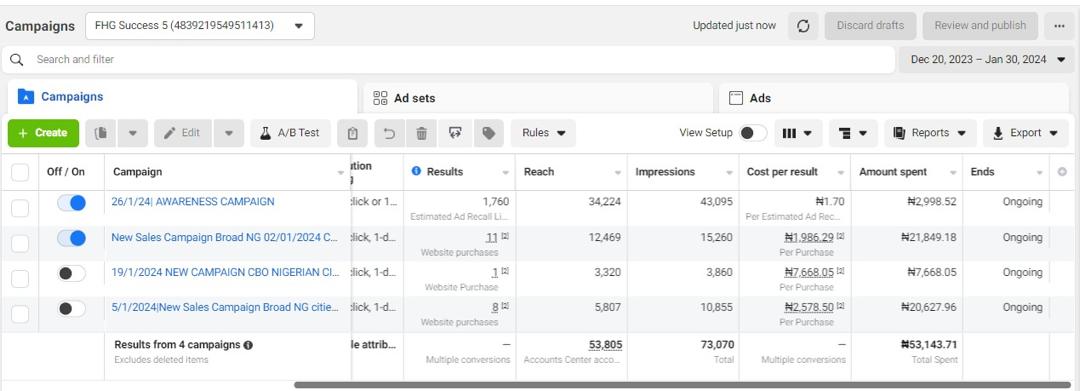Click the clipboard icon after A/B Test

click(353, 134)
